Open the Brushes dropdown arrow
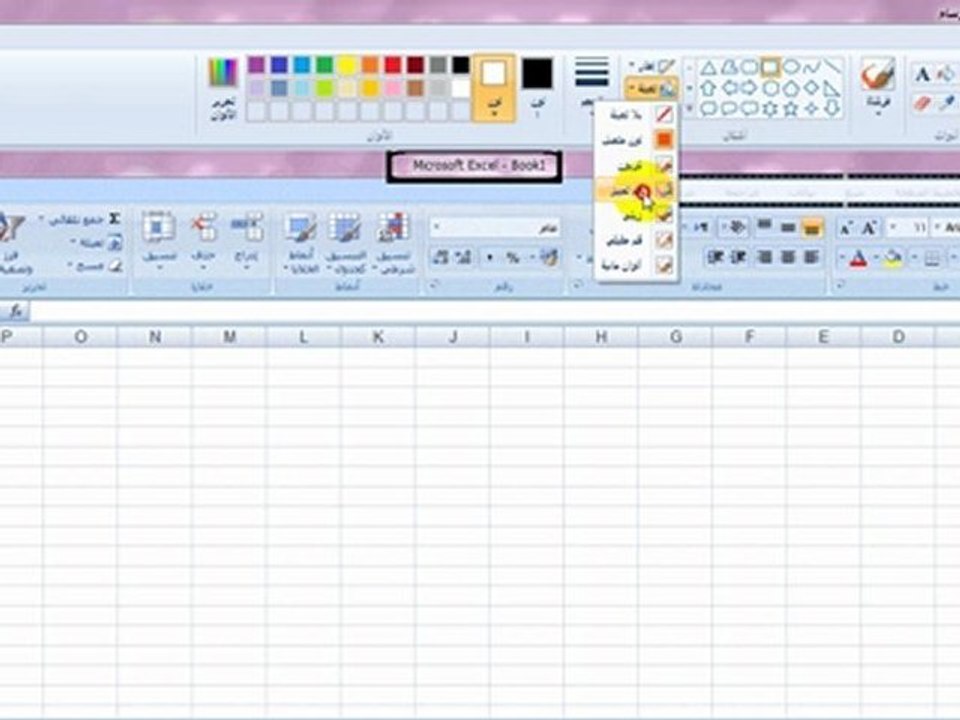The image size is (960, 720). point(878,113)
